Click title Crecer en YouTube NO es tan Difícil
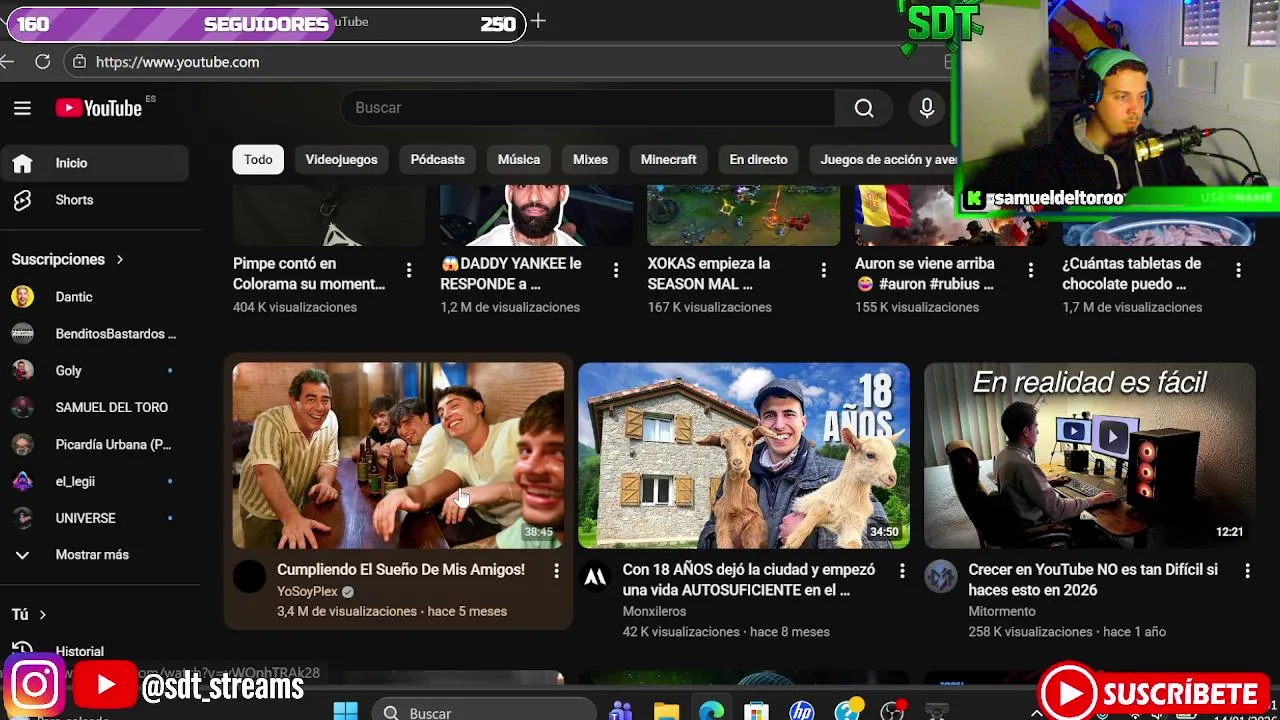 coord(1093,580)
